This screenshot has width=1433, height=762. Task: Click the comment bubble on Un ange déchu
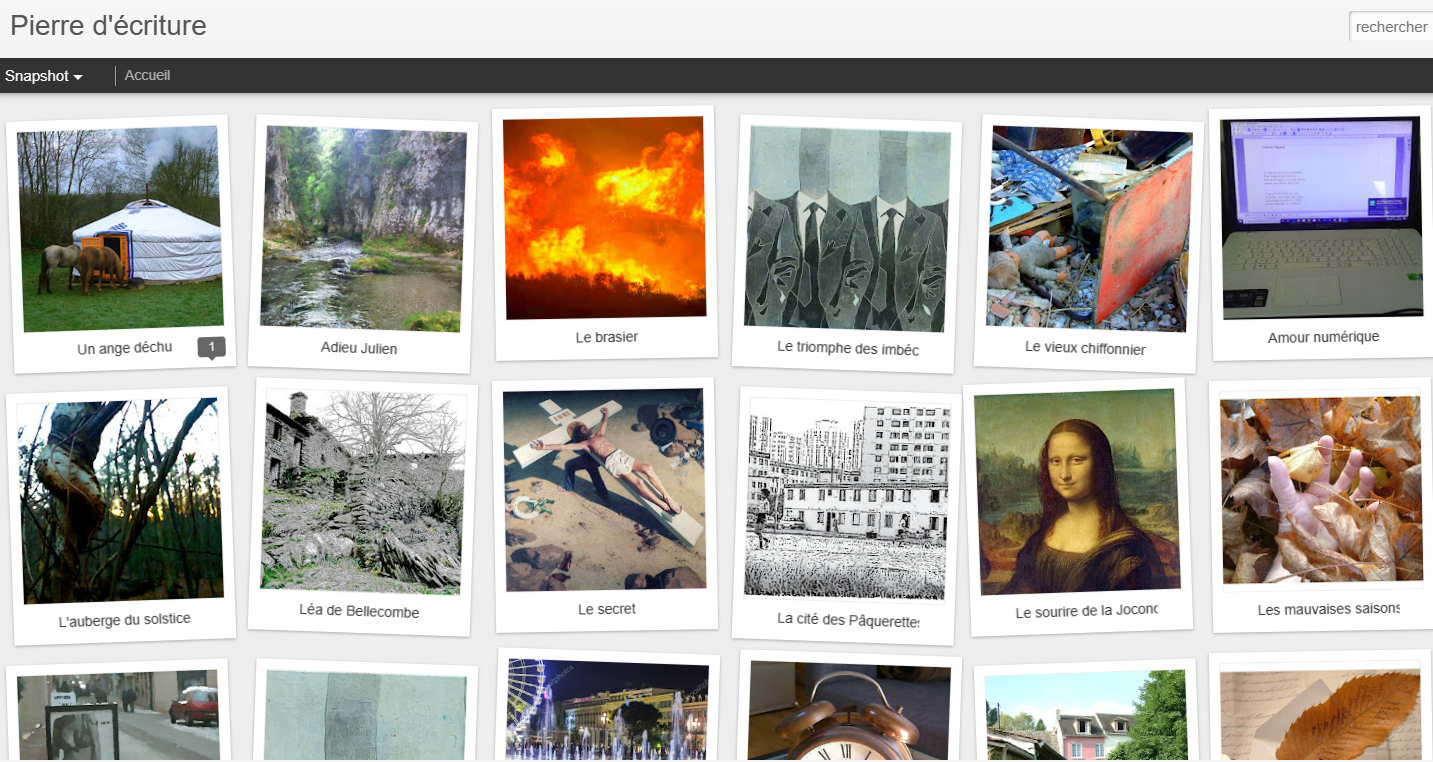pos(211,347)
